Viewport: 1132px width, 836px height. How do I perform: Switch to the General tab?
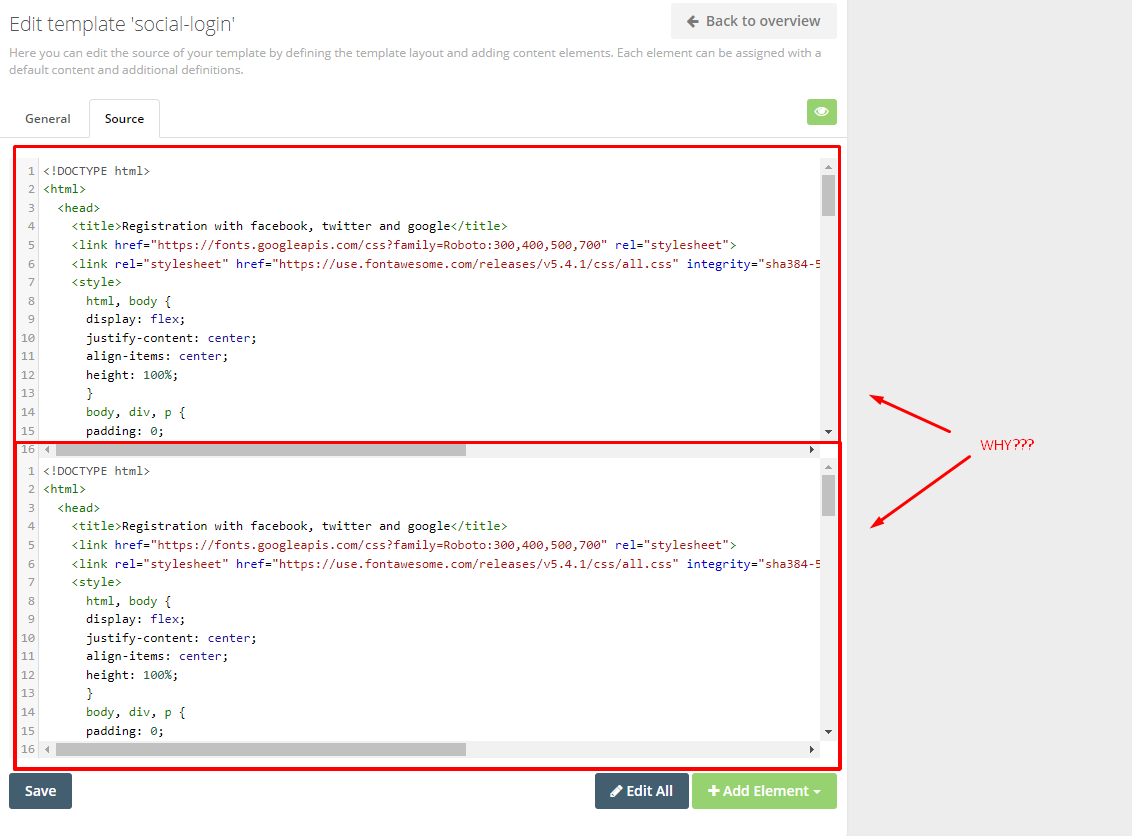[47, 118]
